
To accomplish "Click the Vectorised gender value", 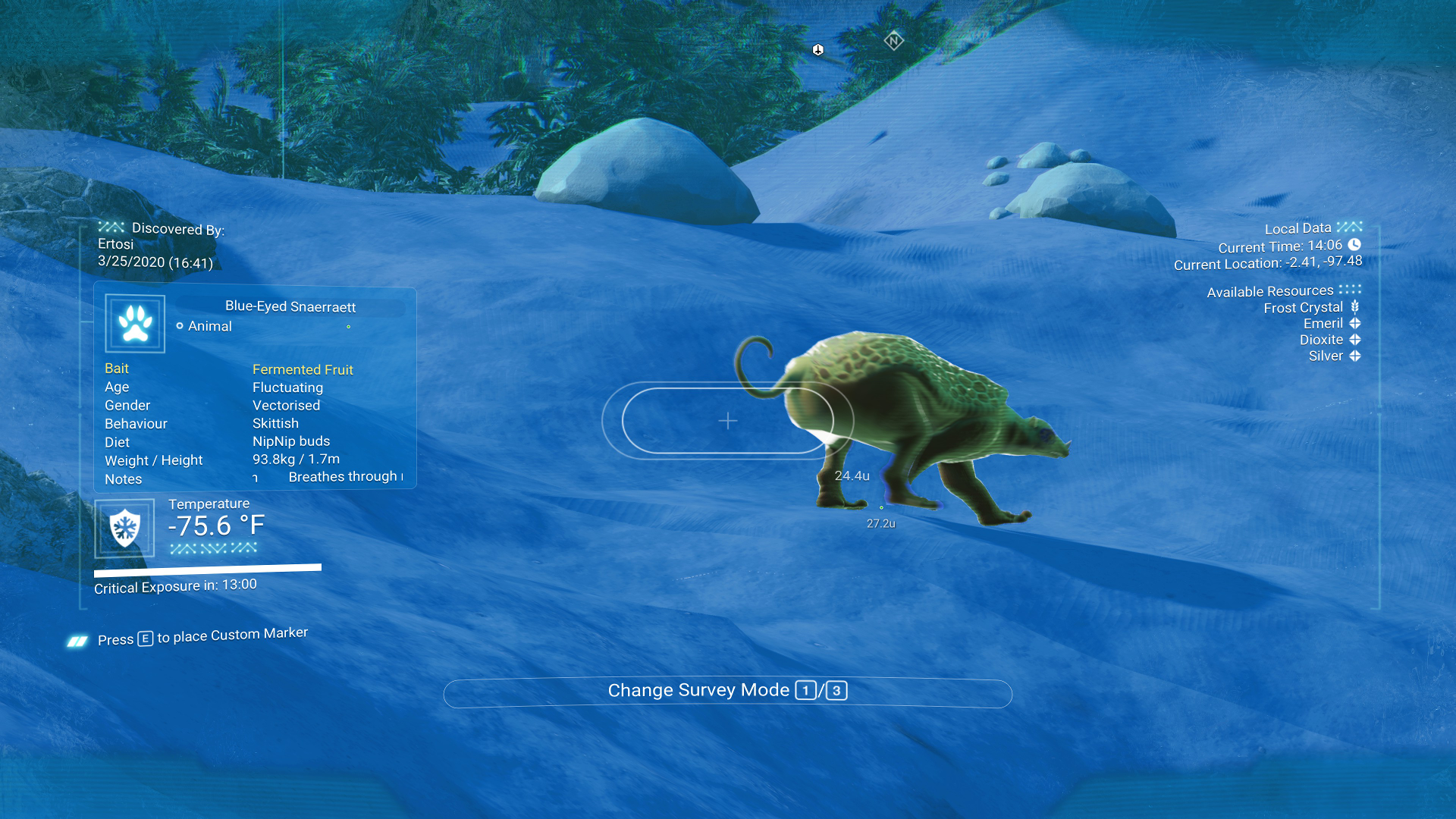I will click(x=286, y=406).
